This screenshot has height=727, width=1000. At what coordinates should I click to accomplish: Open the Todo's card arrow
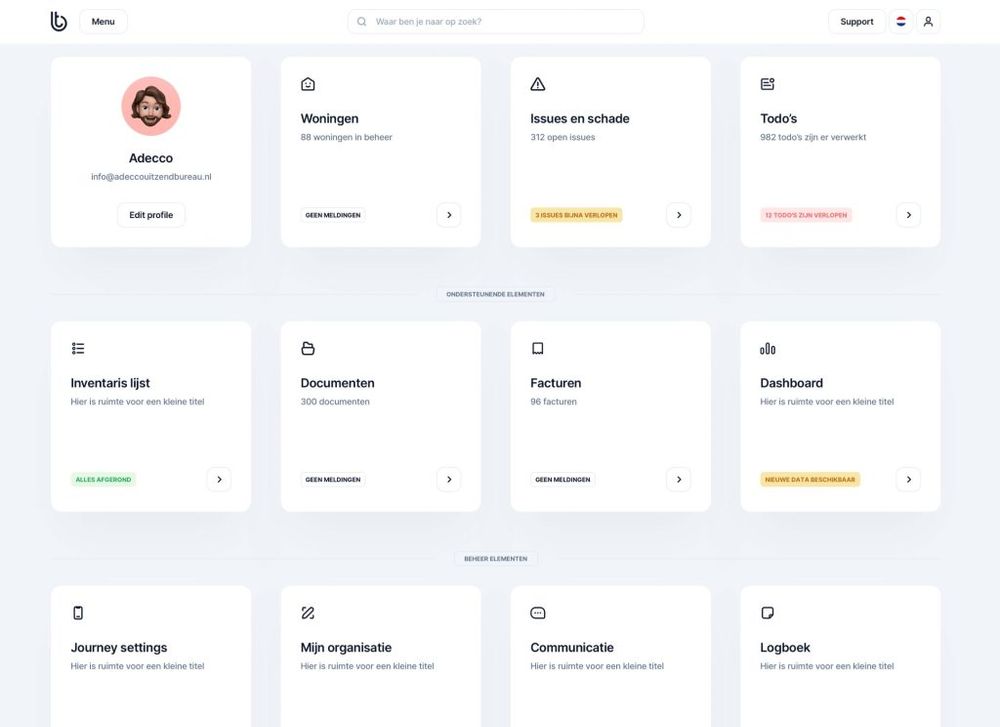[909, 215]
